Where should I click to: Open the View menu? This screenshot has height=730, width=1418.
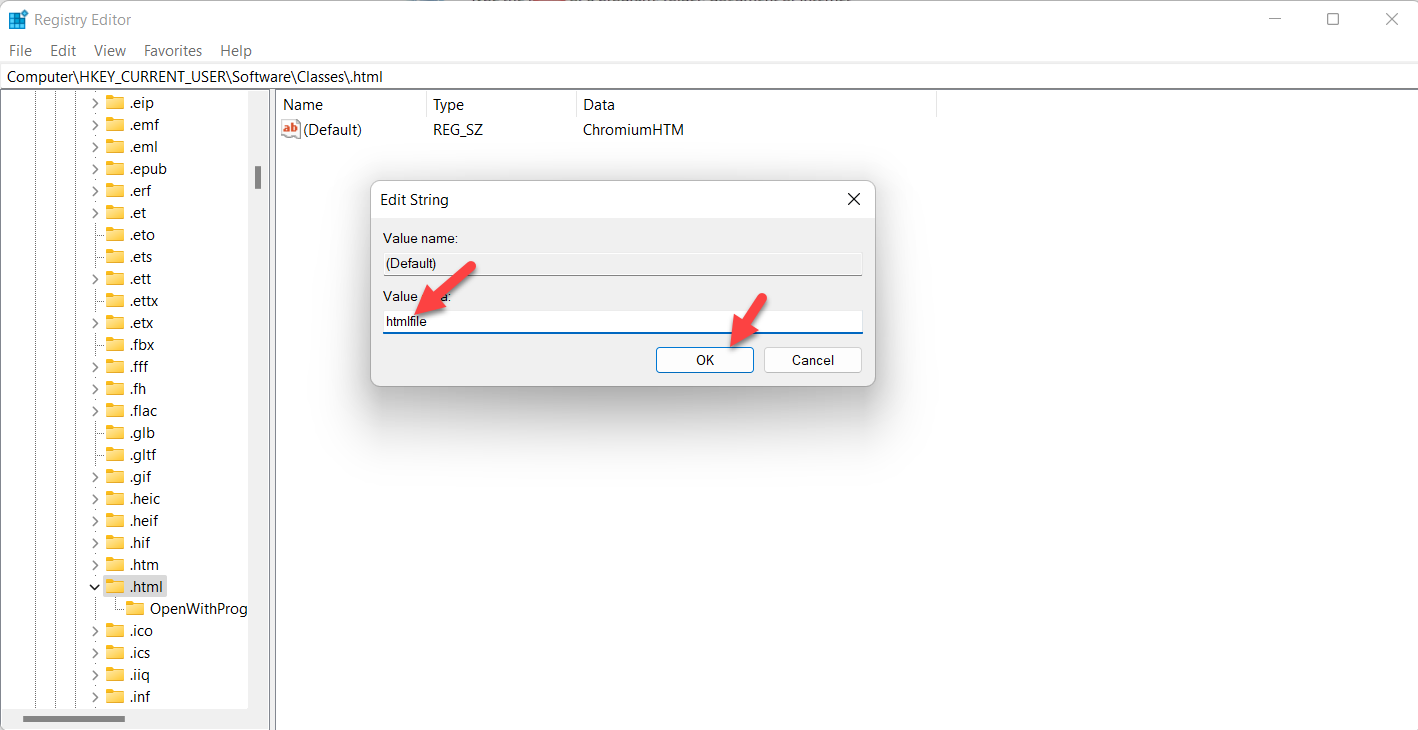(109, 51)
